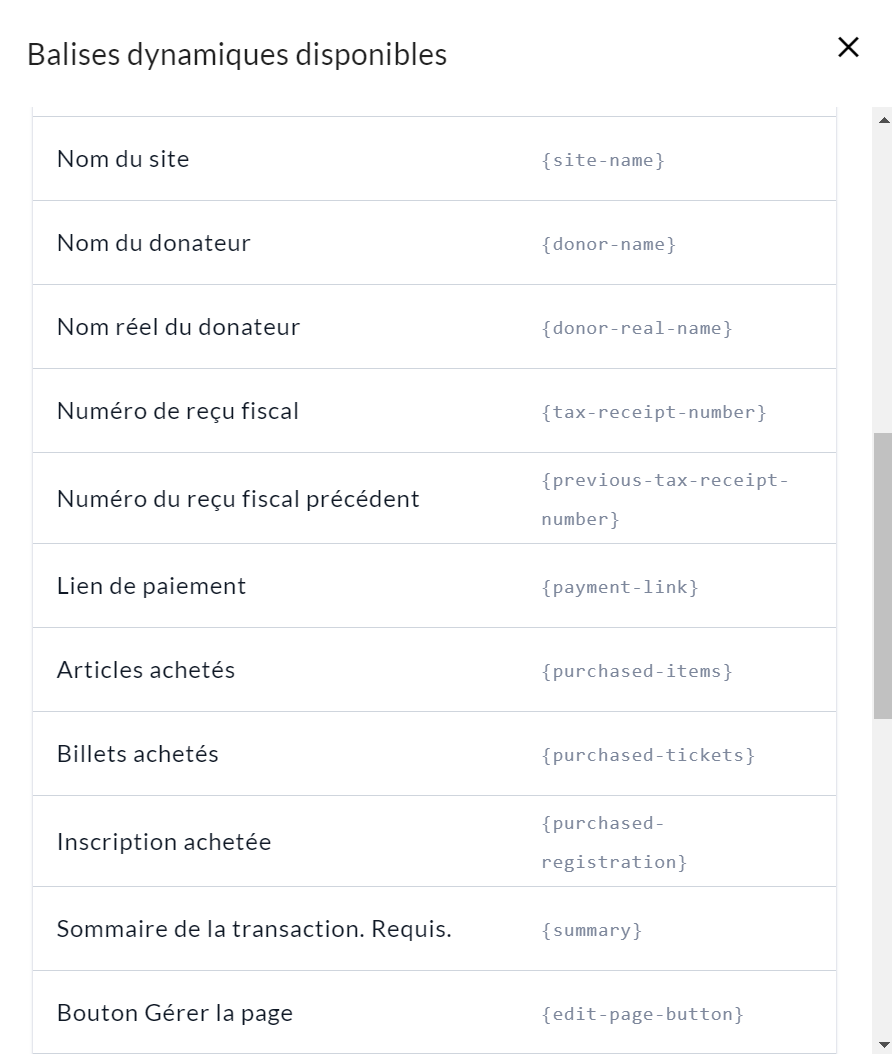Click the Sommaire de la transaction row
Image resolution: width=892 pixels, height=1054 pixels.
[254, 929]
